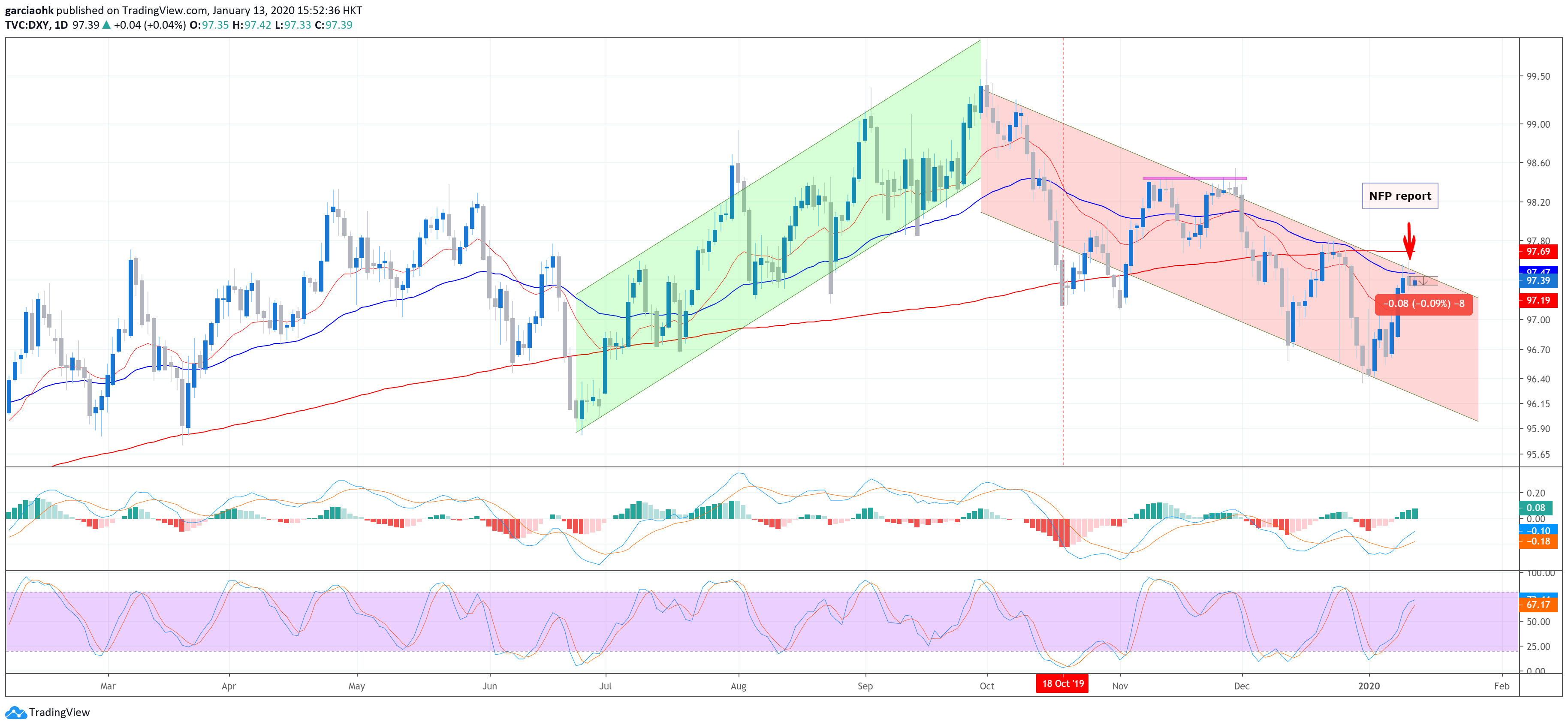Click the green 0.08 MACD histogram value label

click(1536, 508)
